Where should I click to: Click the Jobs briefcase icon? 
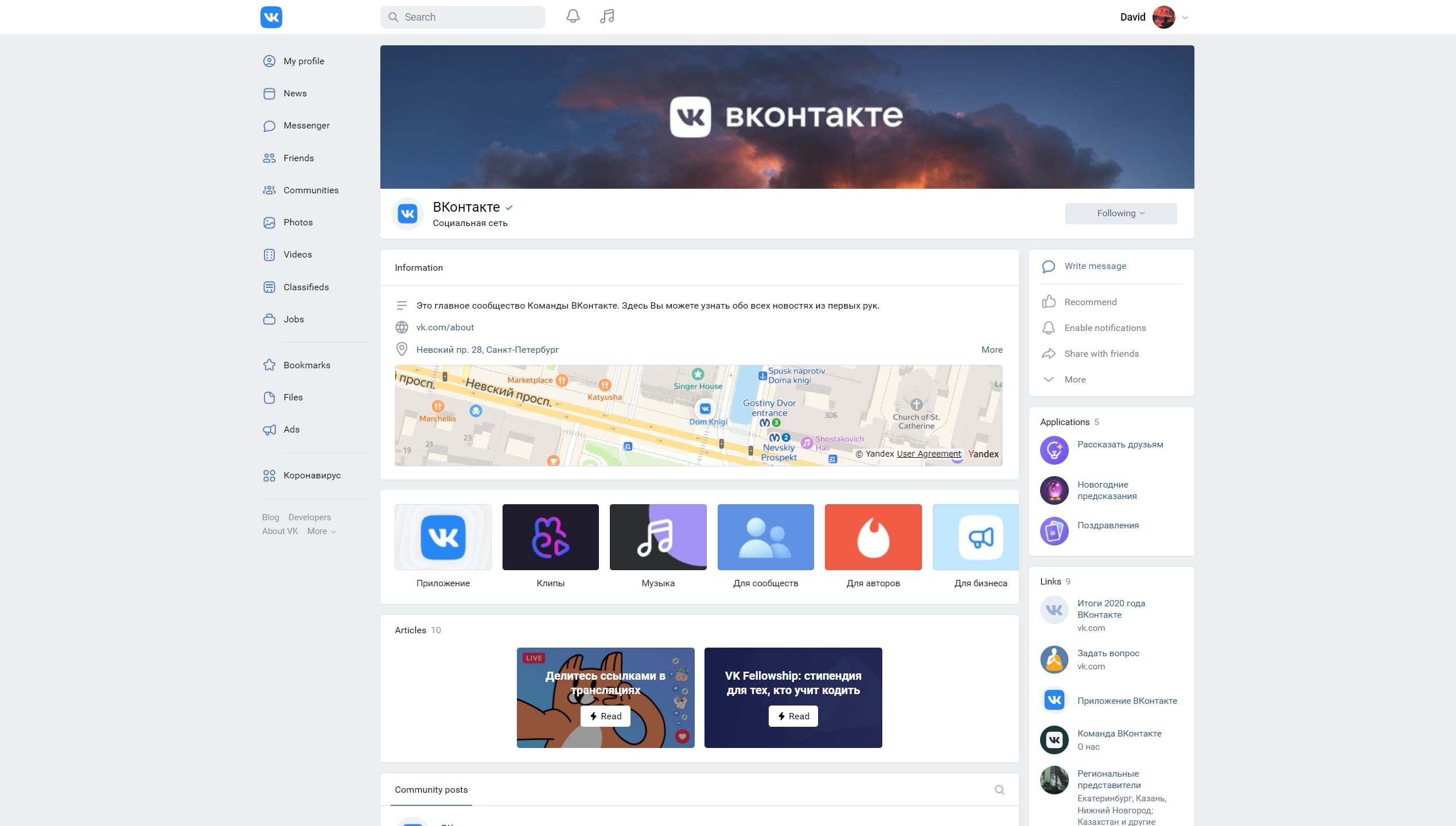click(269, 320)
